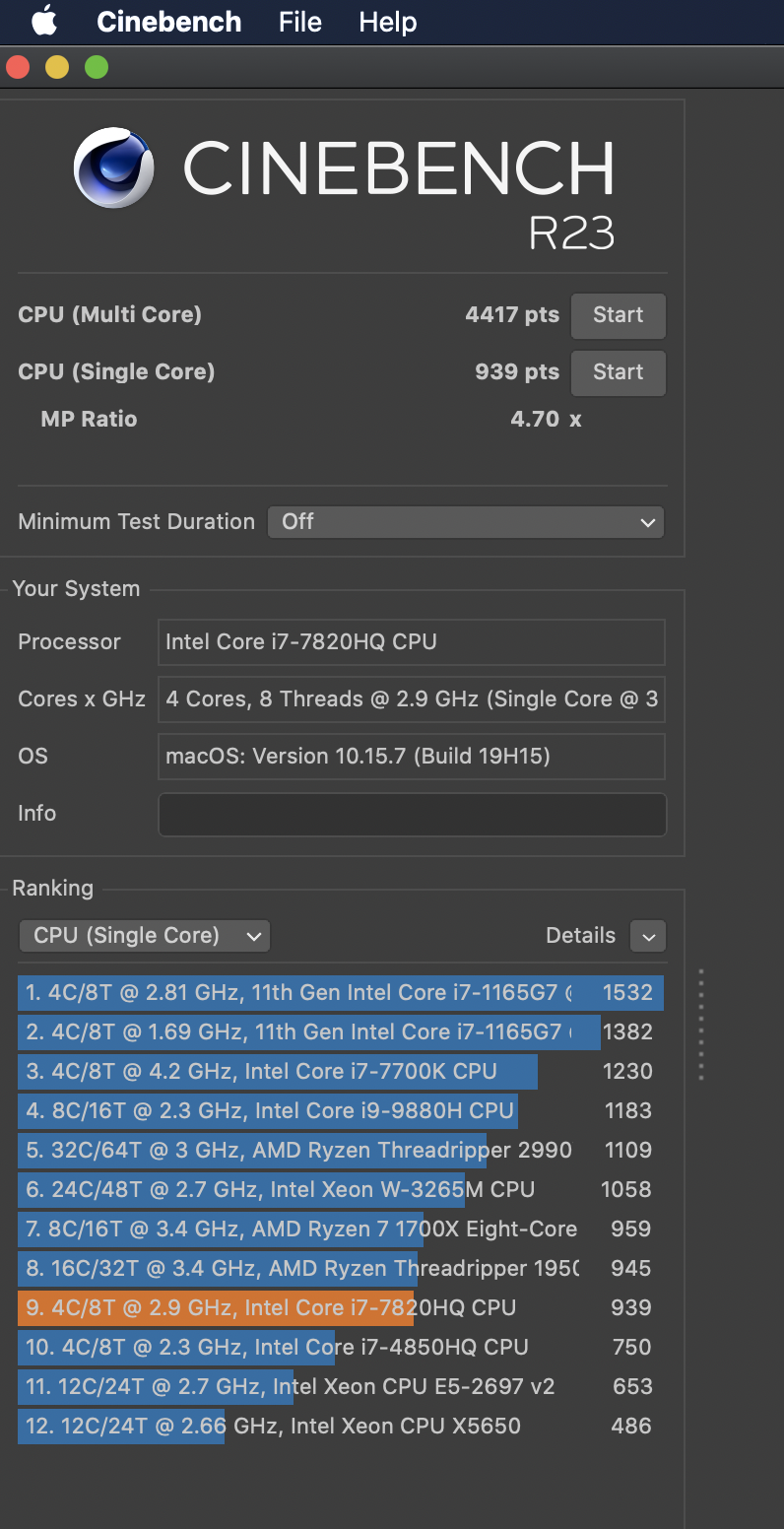The width and height of the screenshot is (784, 1529).
Task: Select ranking row 11 Xeon E5-2697 v2
Action: tap(341, 1386)
